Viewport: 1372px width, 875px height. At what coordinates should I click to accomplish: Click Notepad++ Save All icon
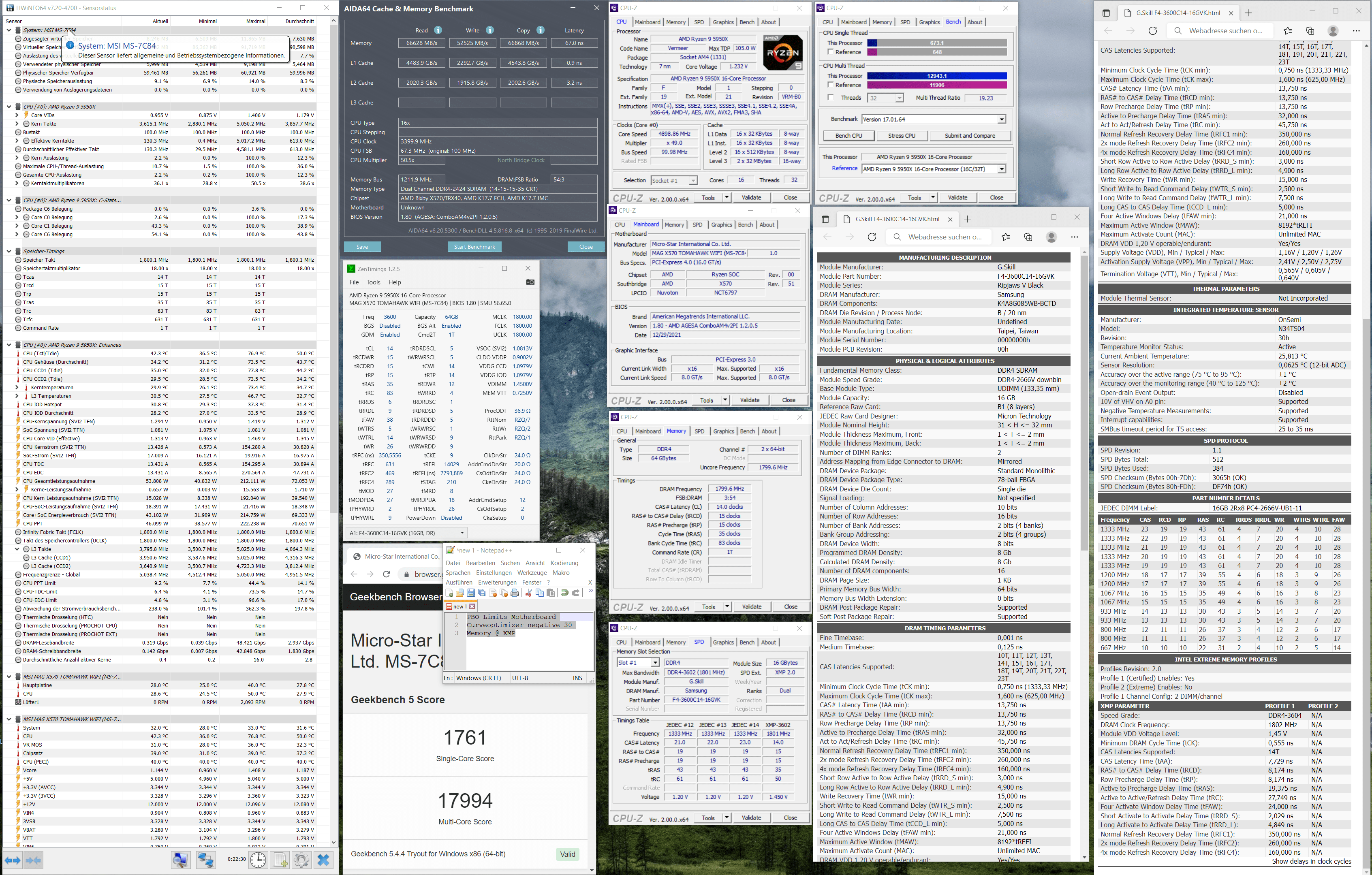click(481, 593)
